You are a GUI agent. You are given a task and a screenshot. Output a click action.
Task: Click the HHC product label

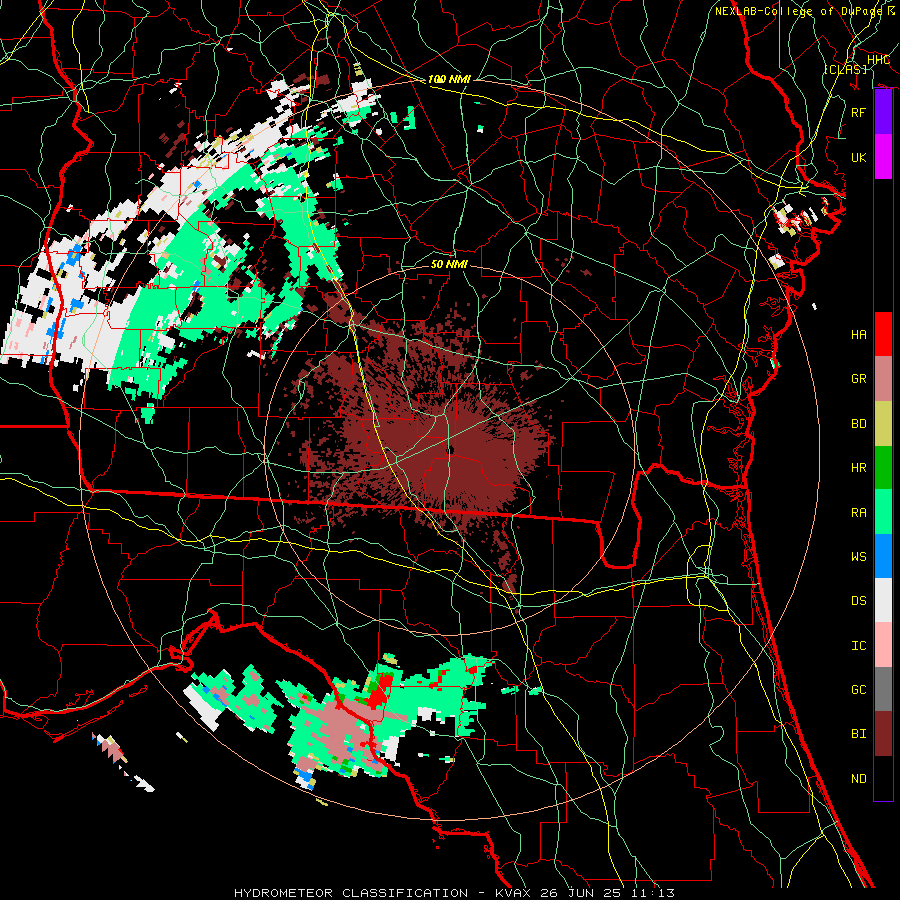tap(878, 60)
